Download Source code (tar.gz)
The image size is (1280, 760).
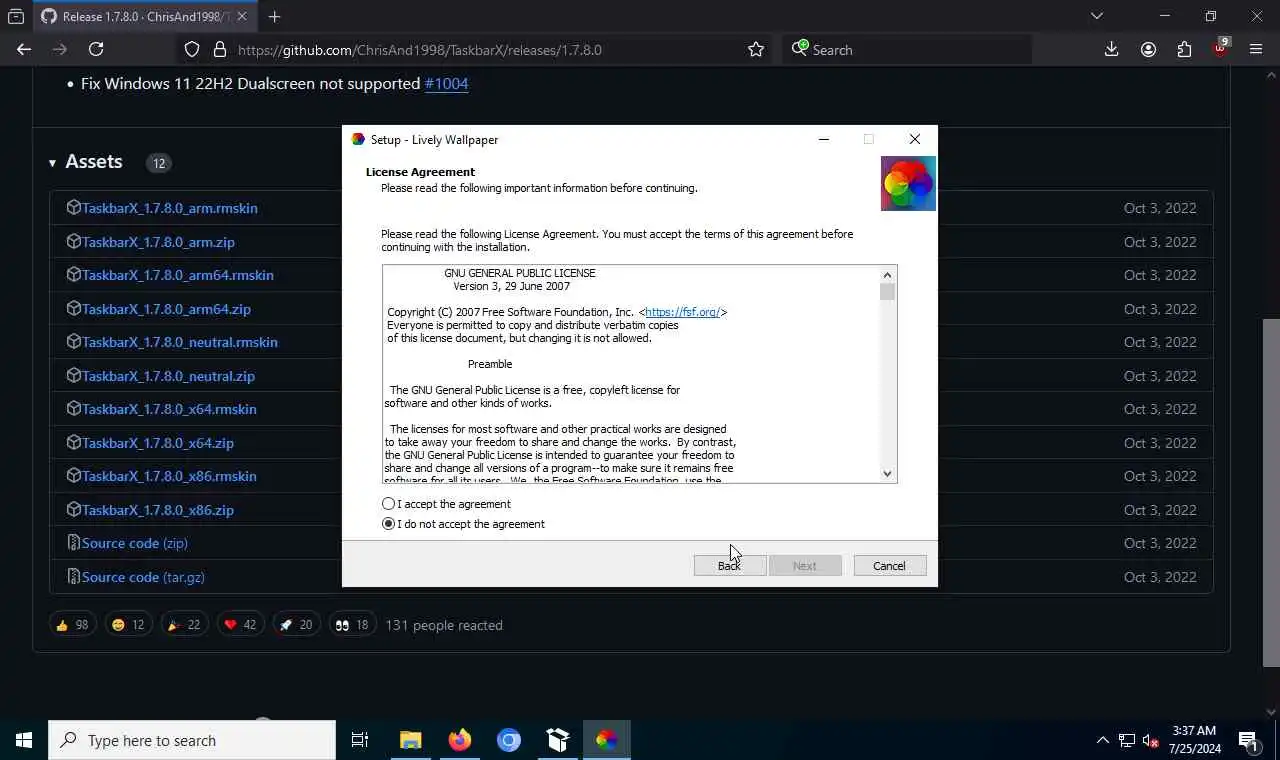tap(143, 577)
